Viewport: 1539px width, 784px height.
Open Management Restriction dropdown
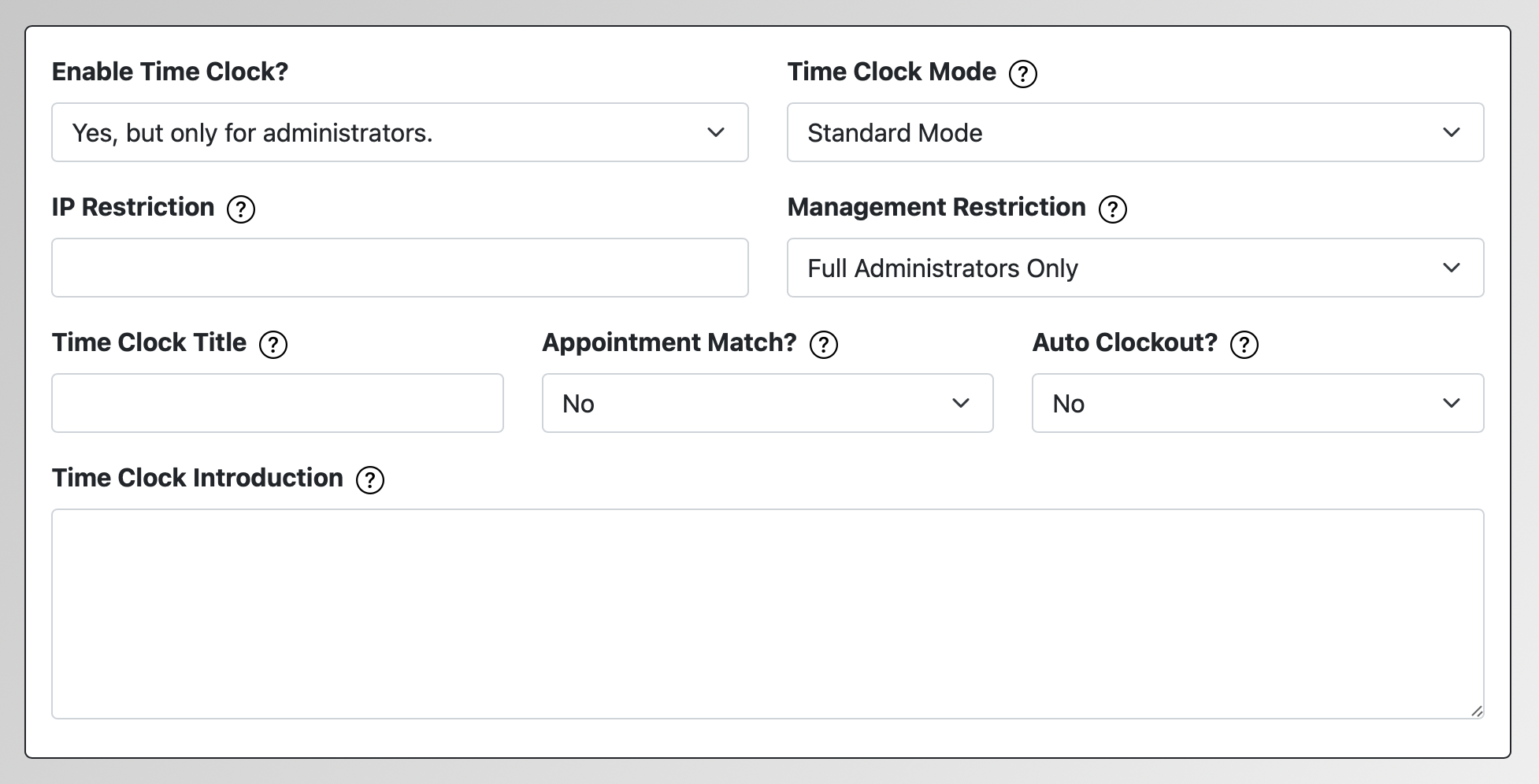(x=1134, y=268)
